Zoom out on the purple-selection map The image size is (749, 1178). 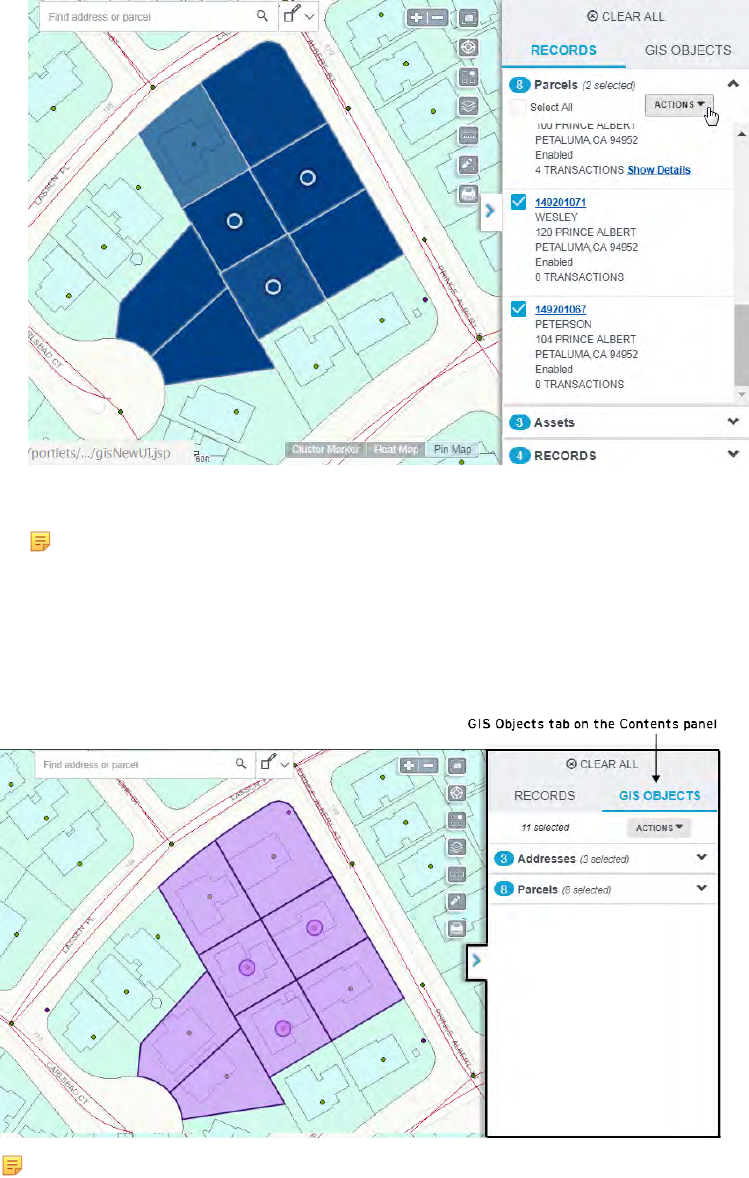pos(428,766)
